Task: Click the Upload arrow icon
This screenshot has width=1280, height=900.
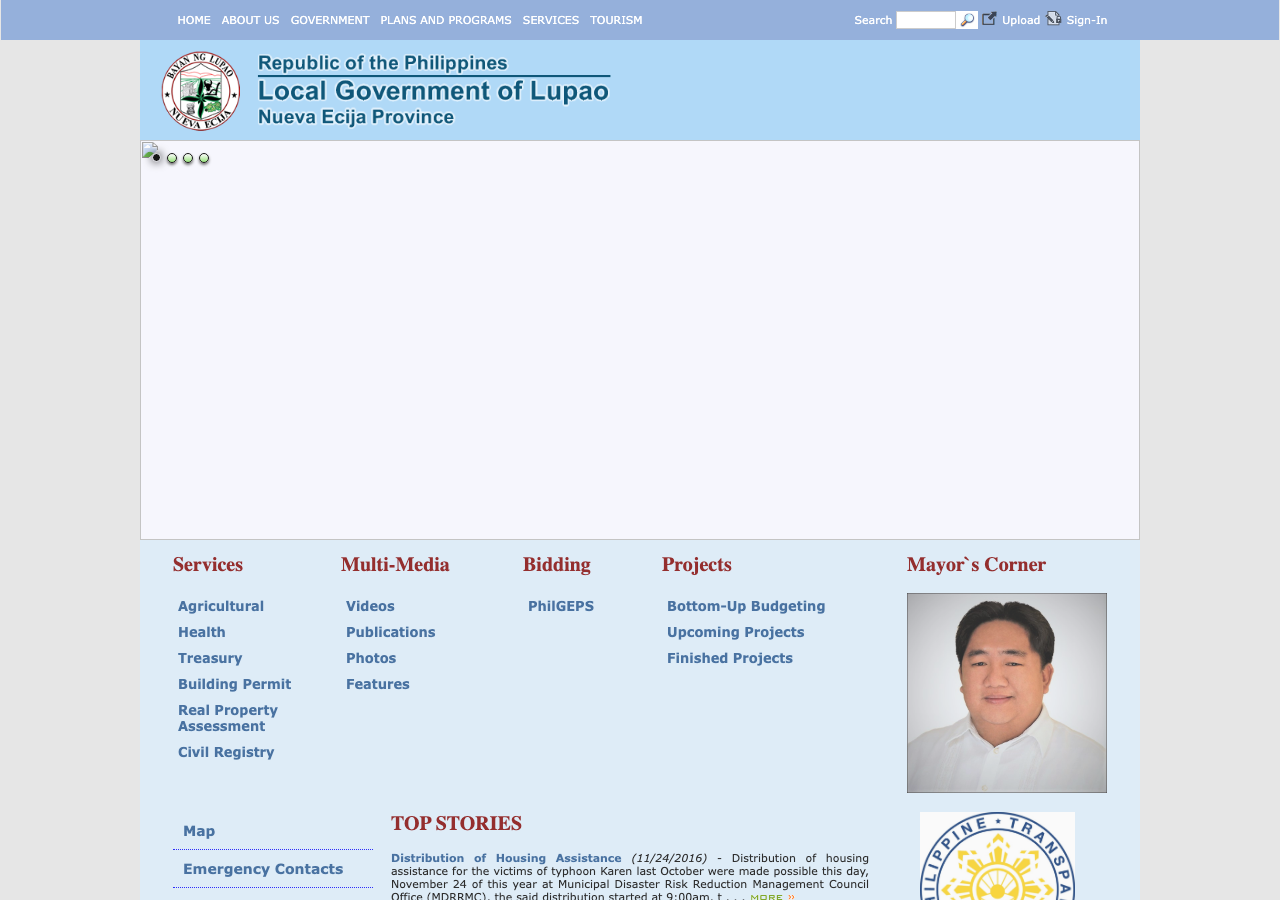Action: click(989, 18)
